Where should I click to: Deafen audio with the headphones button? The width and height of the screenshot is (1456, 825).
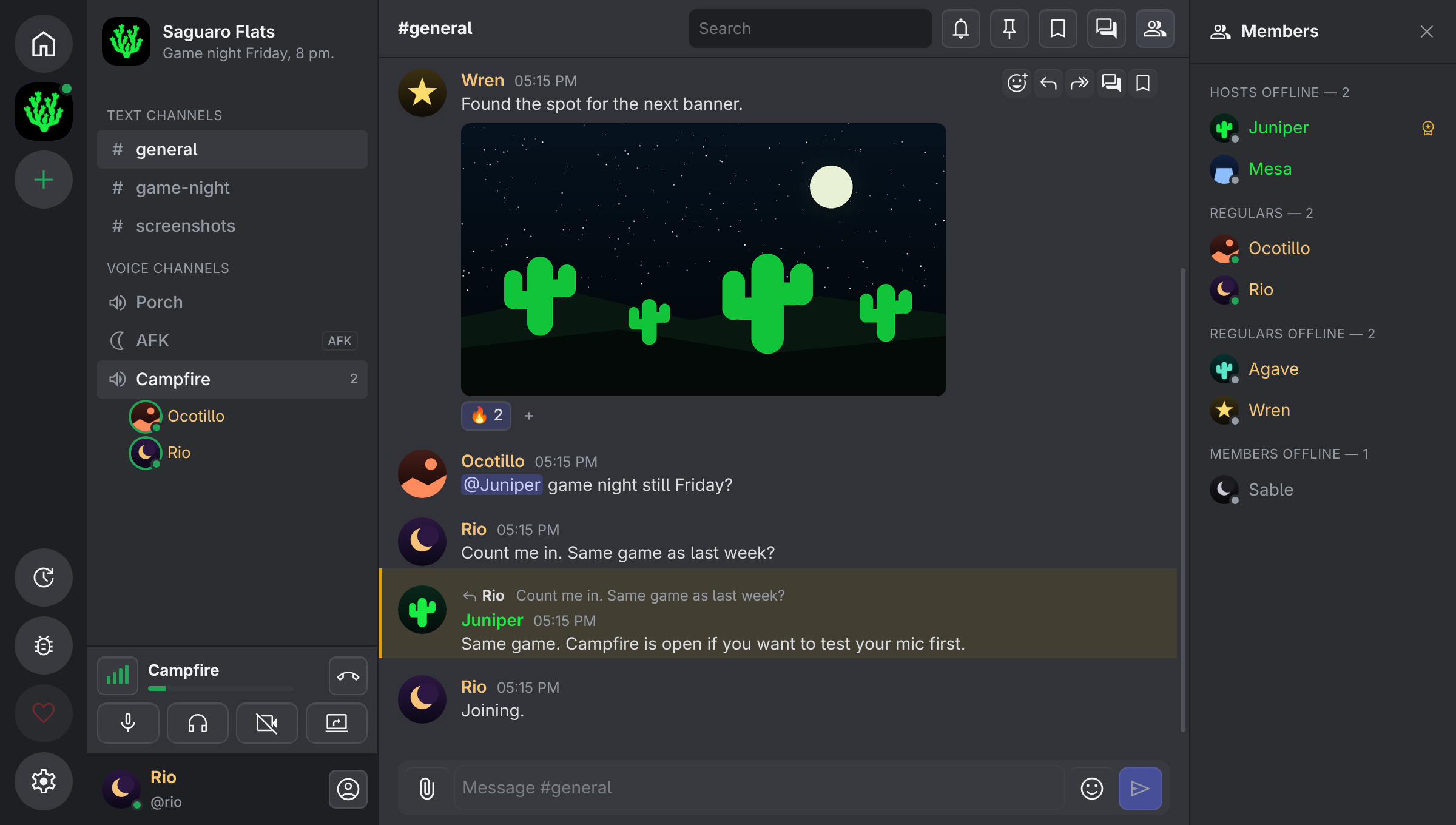coord(198,723)
